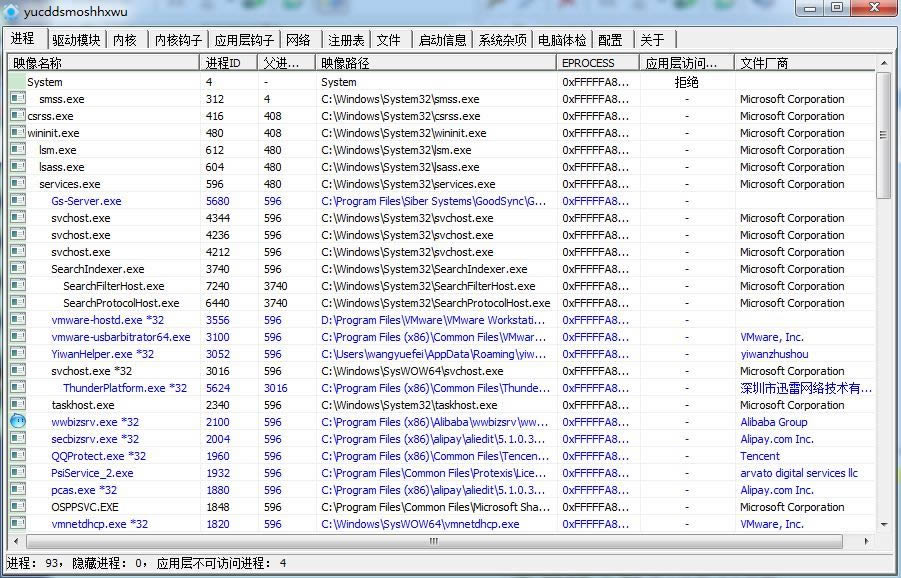Click the vertical scrollbar thumb
Viewport: 901px width, 578px height.
click(x=883, y=135)
